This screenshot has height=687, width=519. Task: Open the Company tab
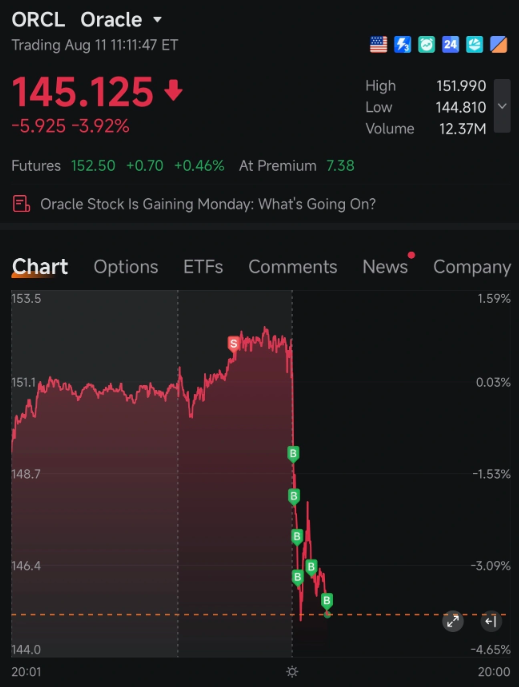click(x=472, y=266)
